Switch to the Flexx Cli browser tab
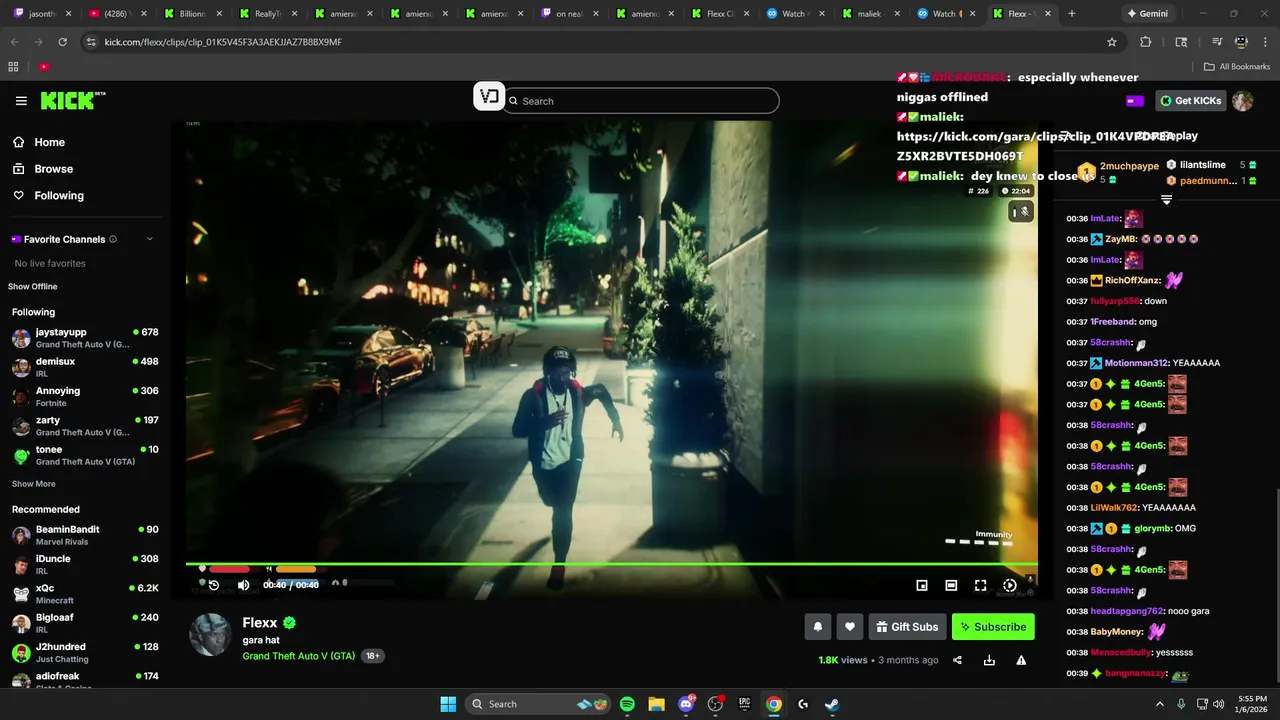1280x720 pixels. click(720, 14)
